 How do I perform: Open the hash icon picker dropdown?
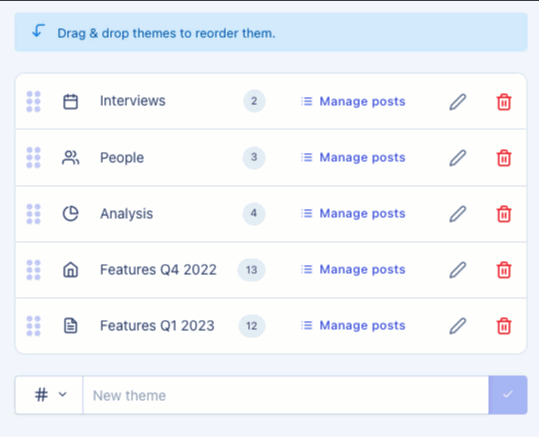pyautogui.click(x=49, y=395)
